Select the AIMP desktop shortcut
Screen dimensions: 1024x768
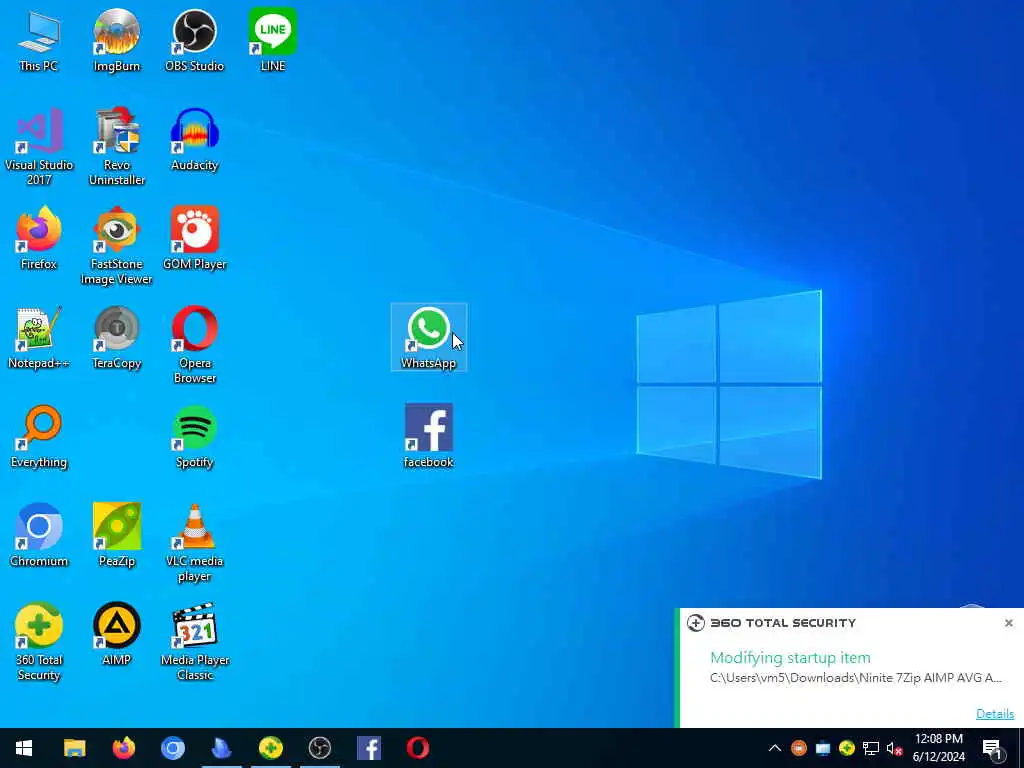click(x=116, y=635)
